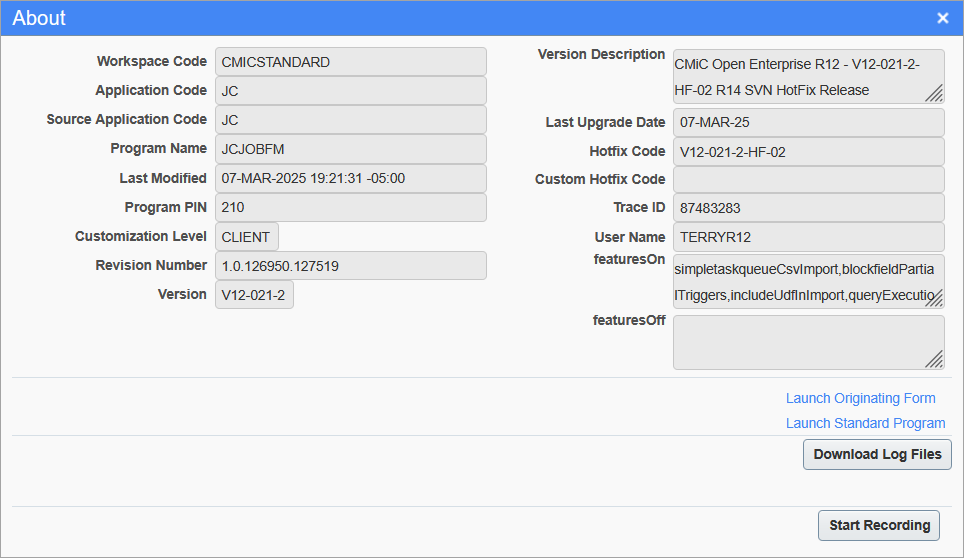964x558 pixels.
Task: Click the Version field V12-021-2
Action: pos(254,295)
